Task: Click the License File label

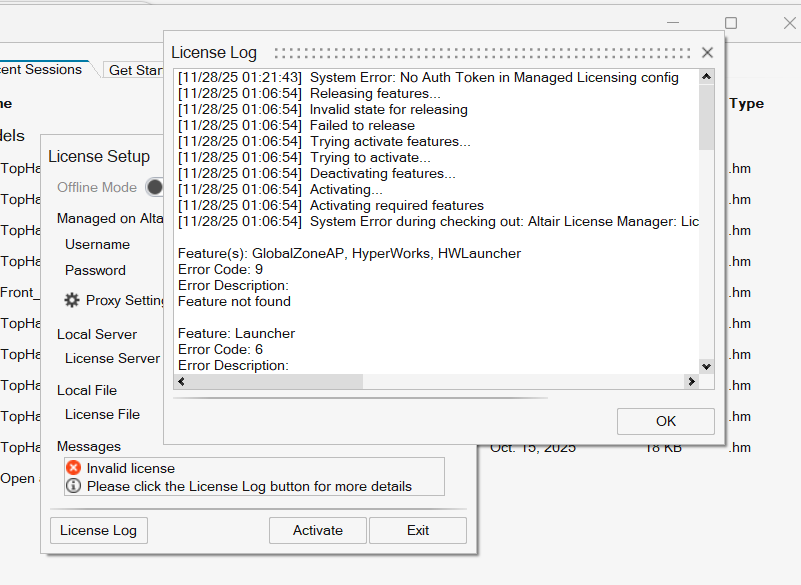Action: tap(102, 414)
